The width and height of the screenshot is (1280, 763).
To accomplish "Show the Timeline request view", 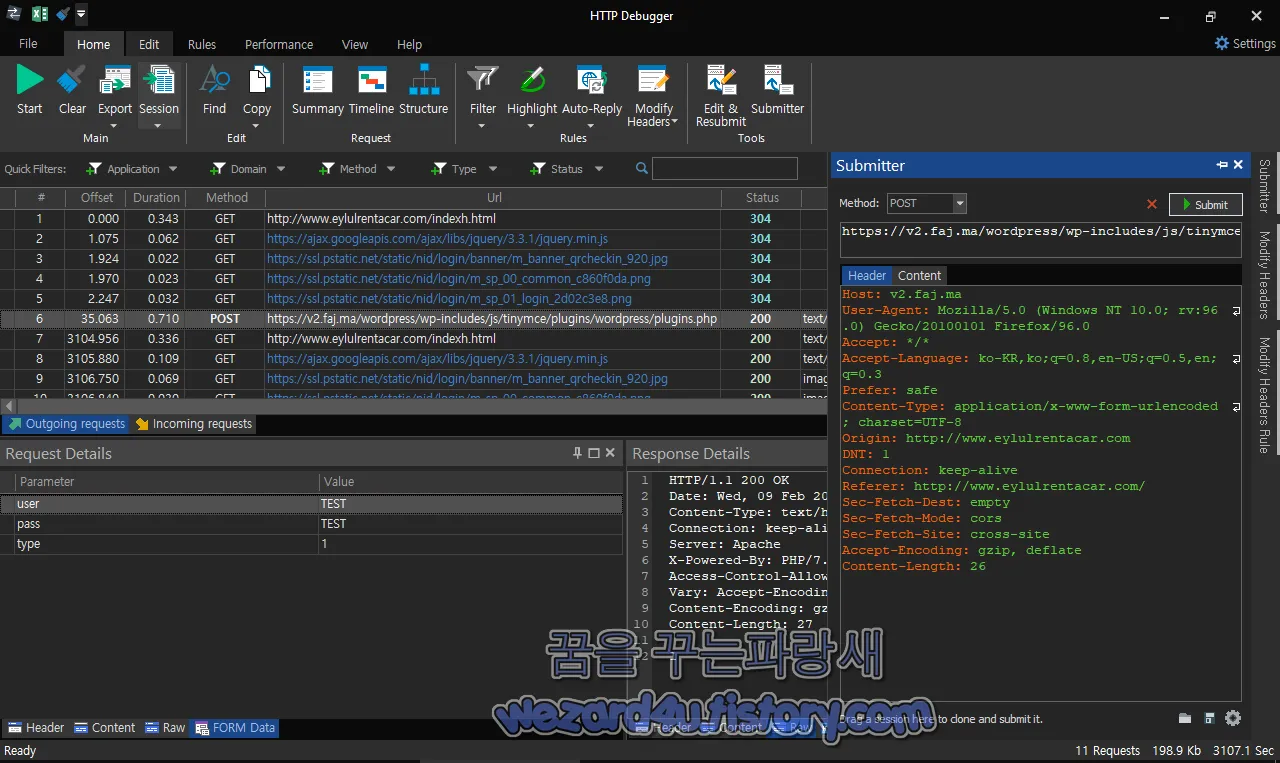I will coord(371,90).
